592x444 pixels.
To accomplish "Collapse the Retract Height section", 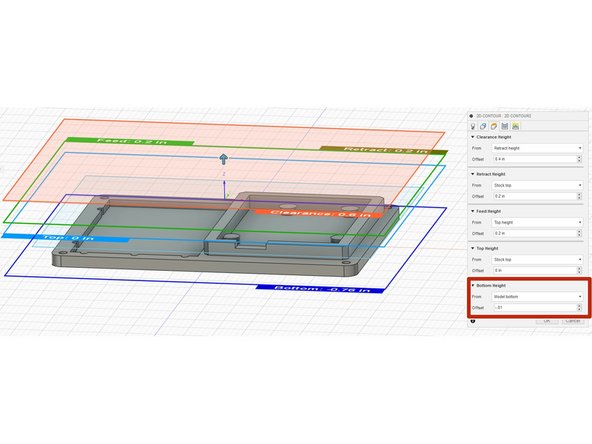I will (473, 174).
